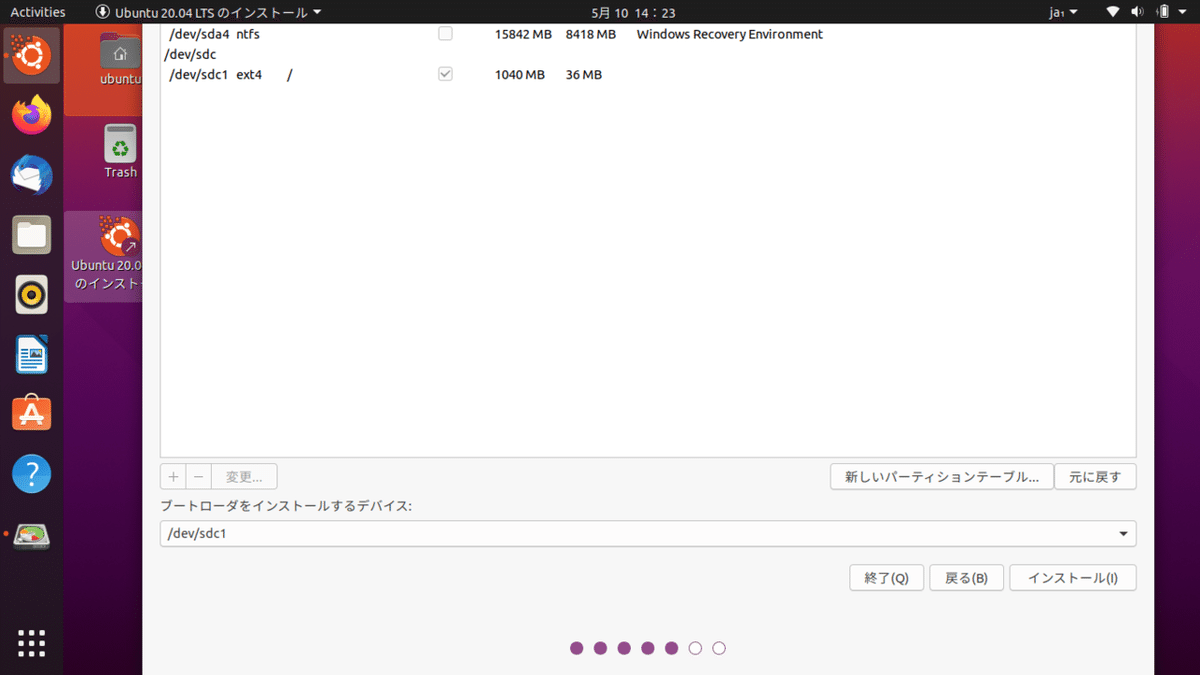Screen dimensions: 1200x675
Task: Select the running Ubuntu installer icon in dock
Action: tap(31, 55)
